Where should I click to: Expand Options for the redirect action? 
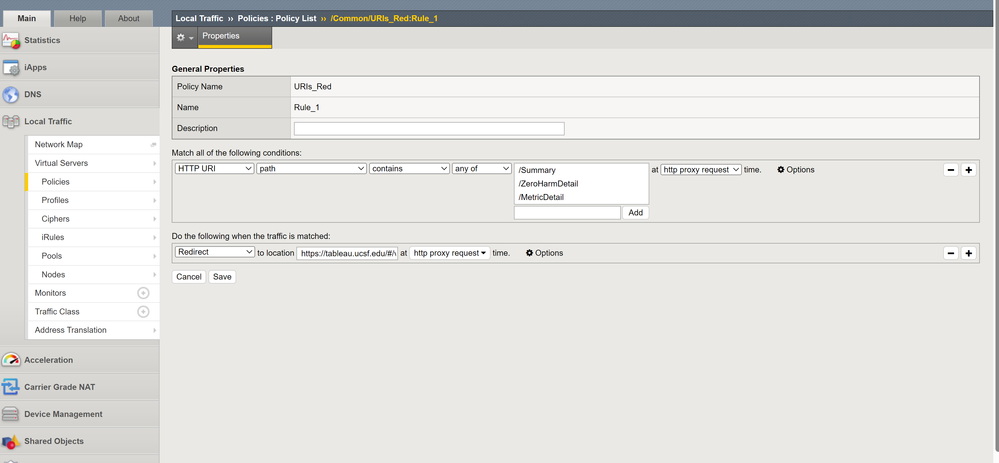click(x=544, y=253)
